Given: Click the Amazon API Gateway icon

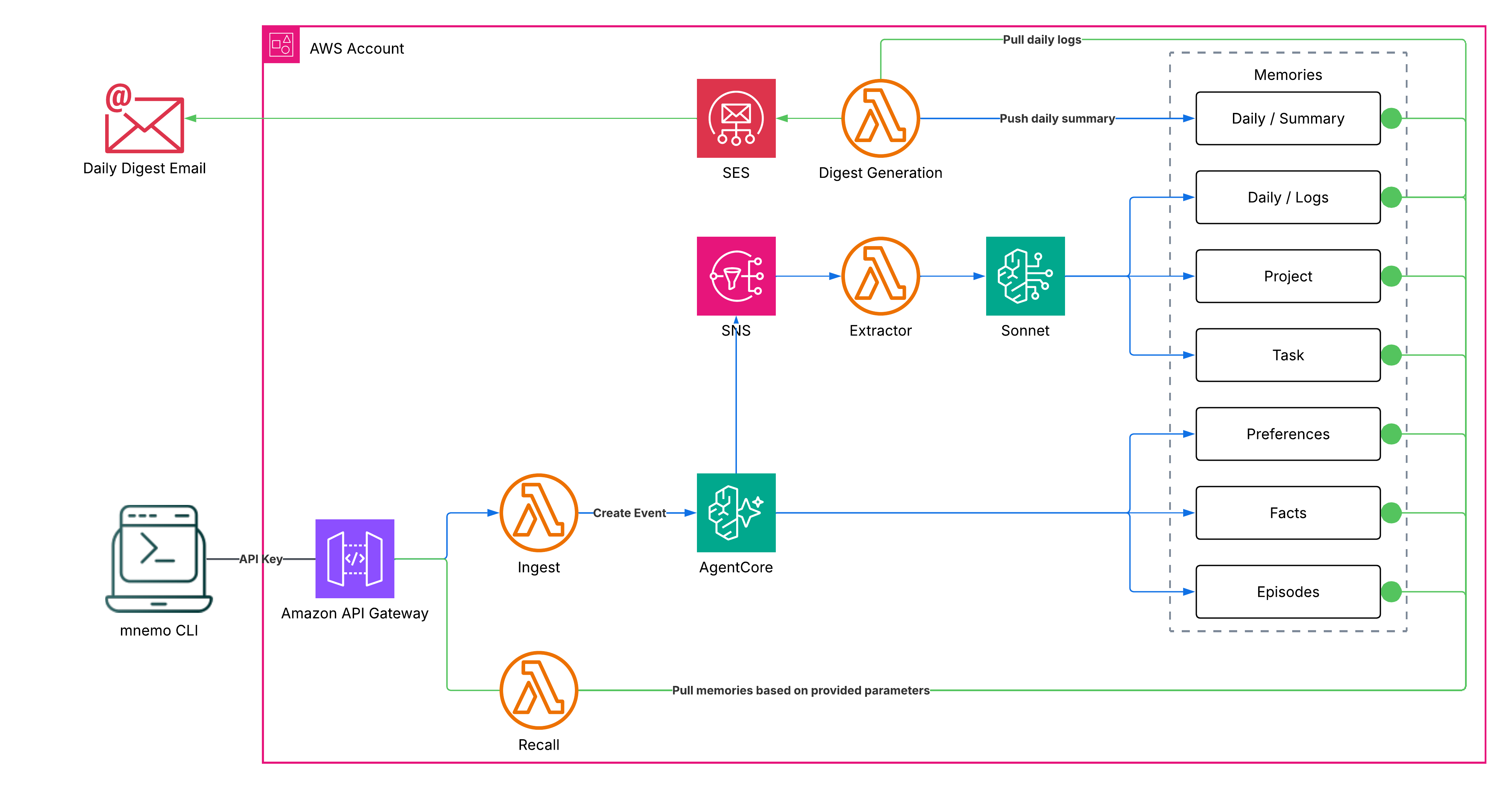Looking at the screenshot, I should 354,558.
